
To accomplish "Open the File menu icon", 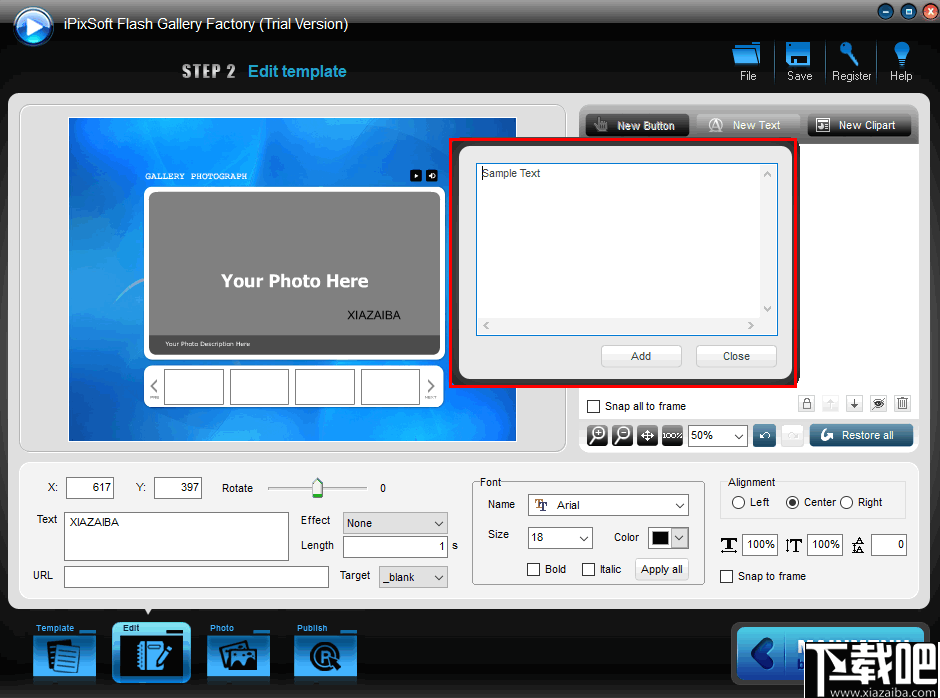I will click(746, 60).
